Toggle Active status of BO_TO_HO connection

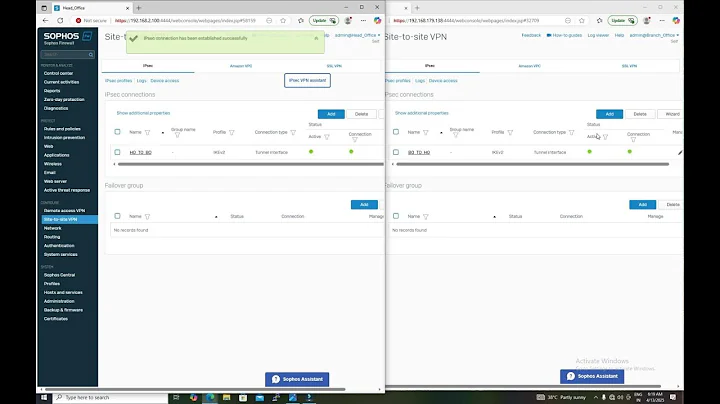click(x=590, y=152)
